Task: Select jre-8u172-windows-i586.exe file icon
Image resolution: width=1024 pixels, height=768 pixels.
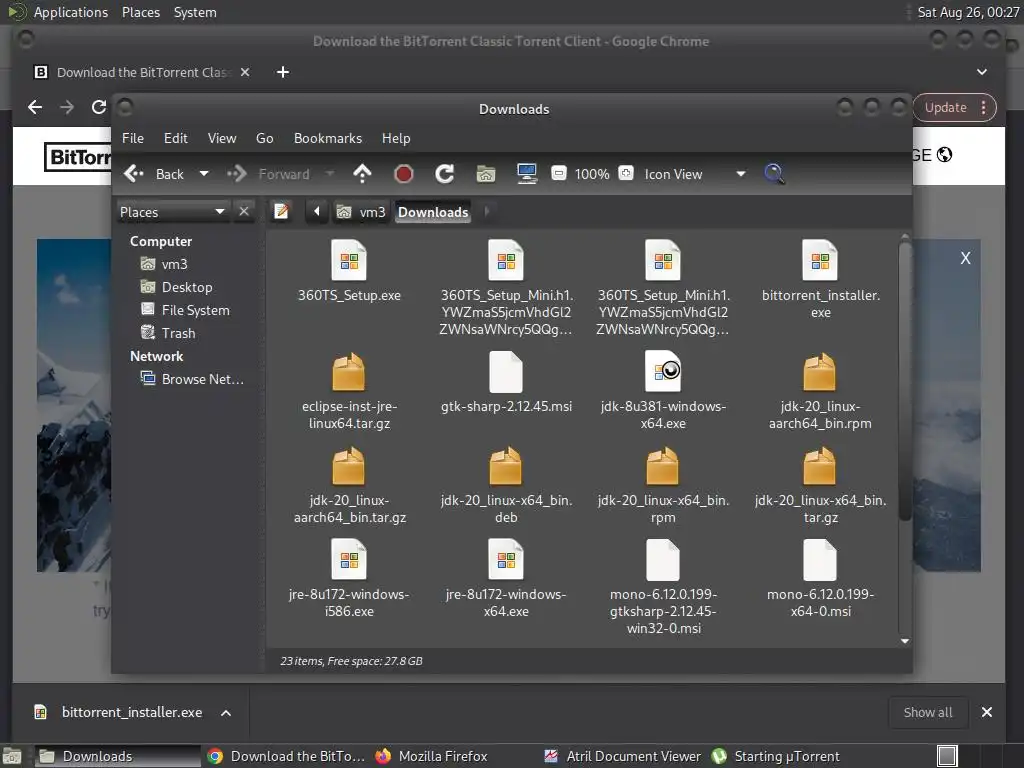Action: pyautogui.click(x=349, y=560)
